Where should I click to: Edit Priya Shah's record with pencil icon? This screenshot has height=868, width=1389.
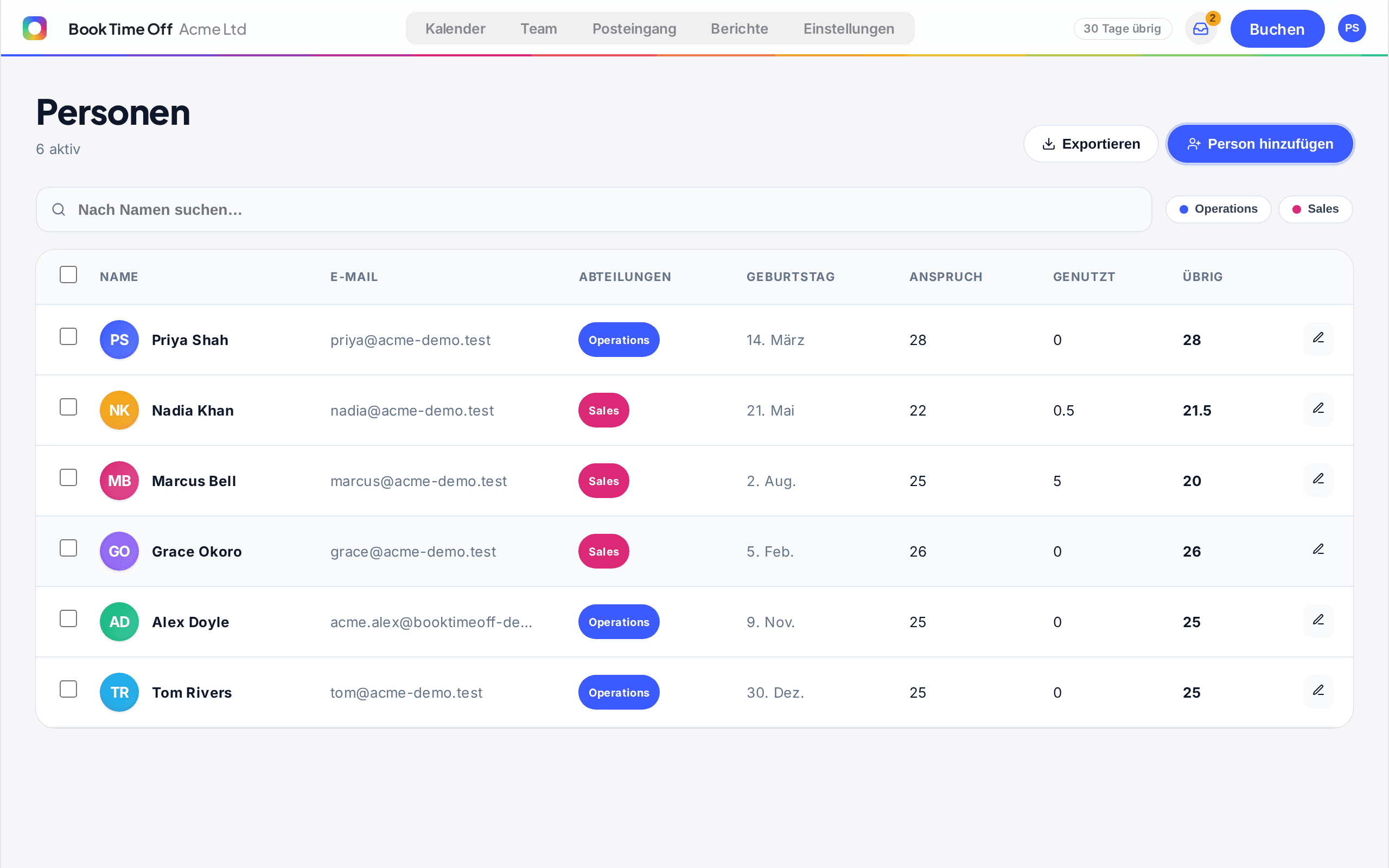[x=1318, y=339]
